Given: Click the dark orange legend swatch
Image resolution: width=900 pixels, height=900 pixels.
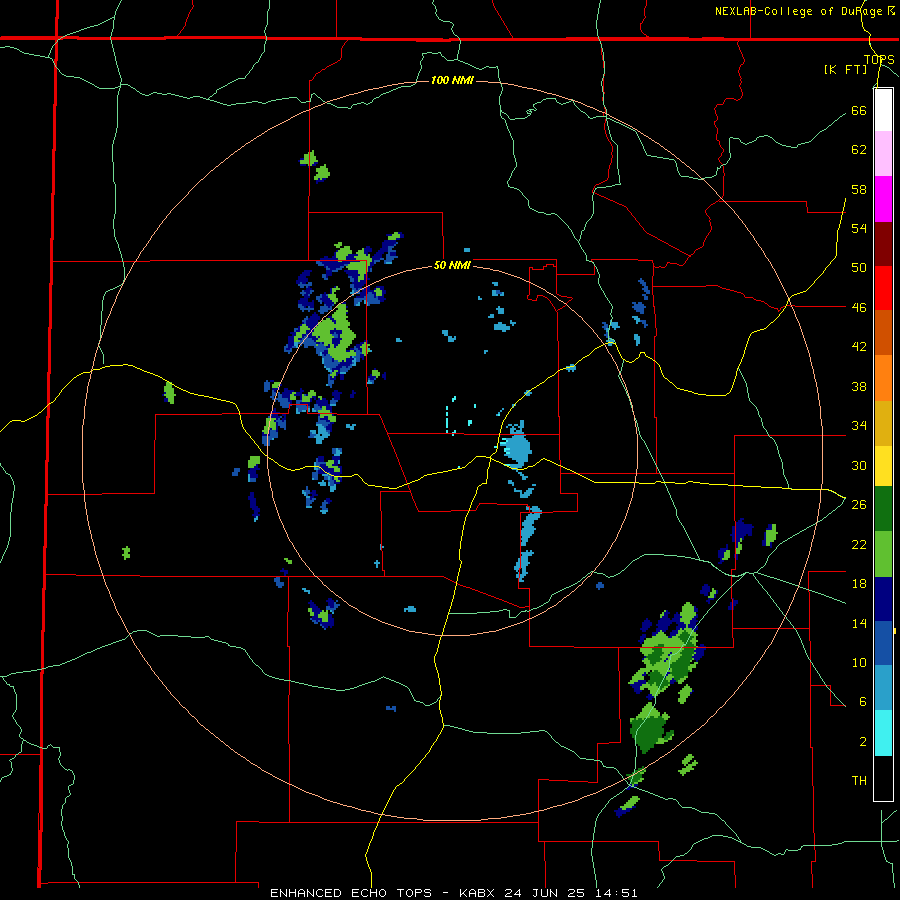Looking at the screenshot, I should click(883, 333).
